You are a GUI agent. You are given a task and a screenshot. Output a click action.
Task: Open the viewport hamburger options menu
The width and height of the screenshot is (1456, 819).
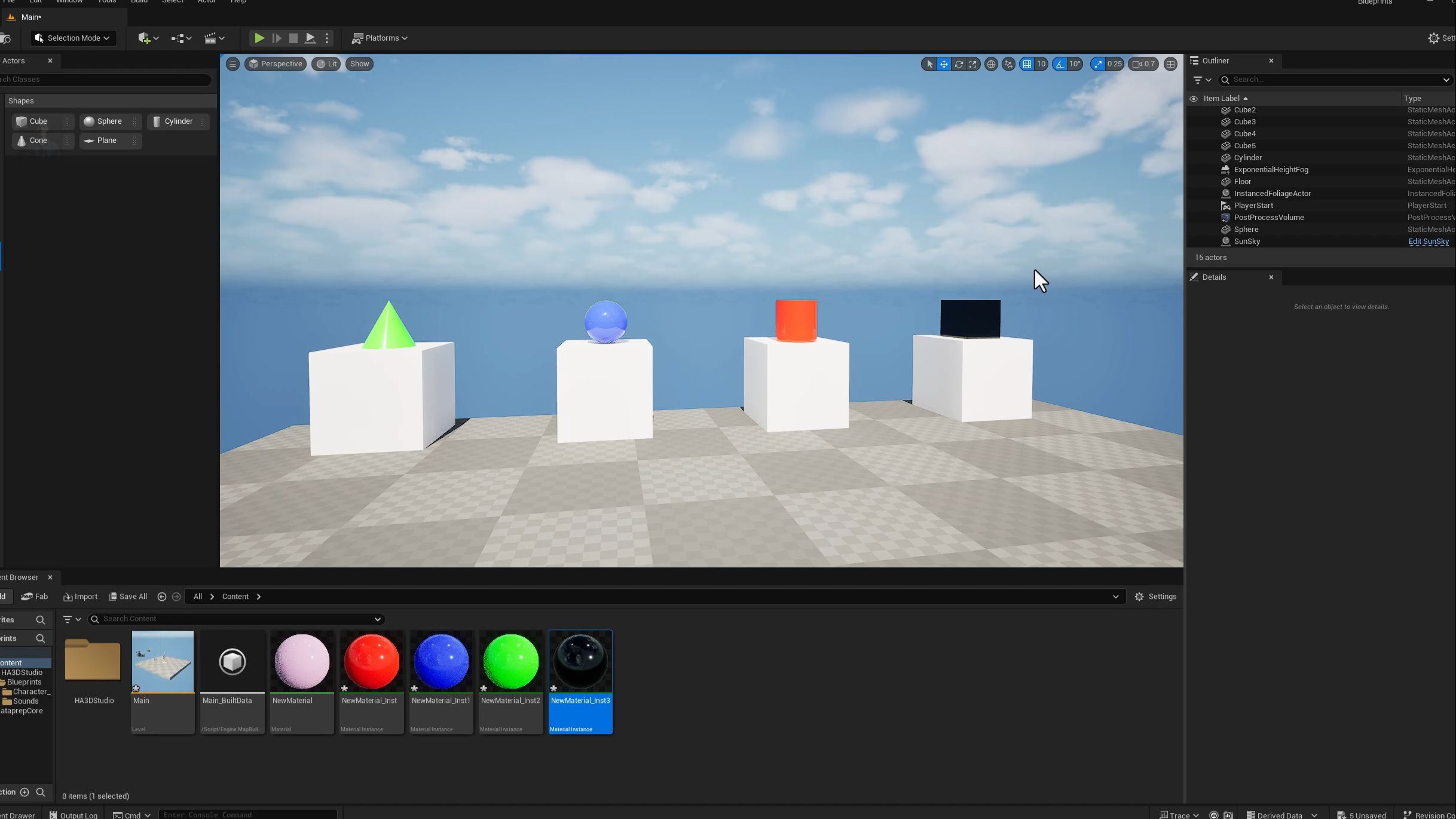(x=233, y=64)
